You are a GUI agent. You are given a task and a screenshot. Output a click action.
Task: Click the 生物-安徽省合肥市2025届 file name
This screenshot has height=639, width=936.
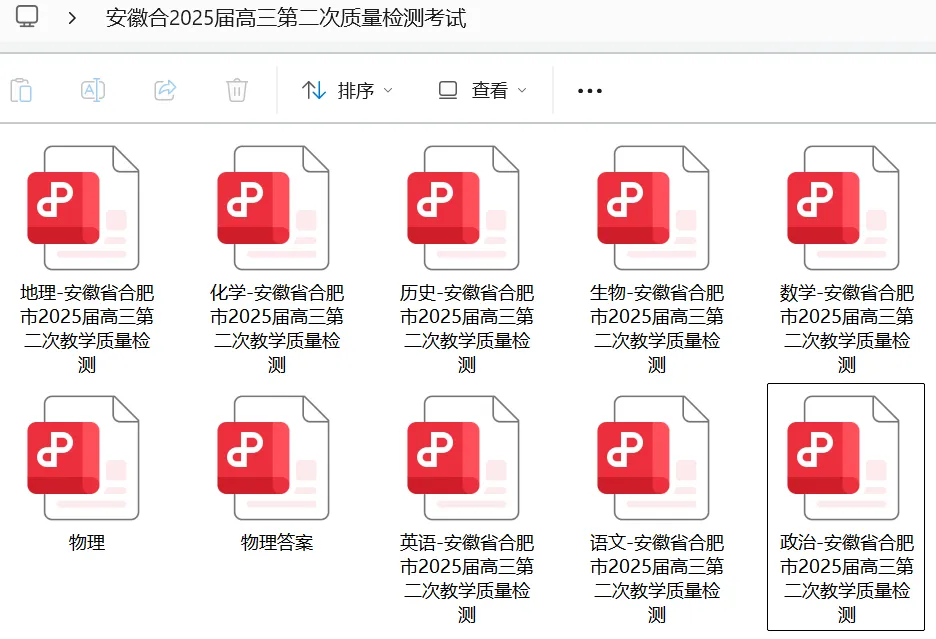click(x=657, y=328)
